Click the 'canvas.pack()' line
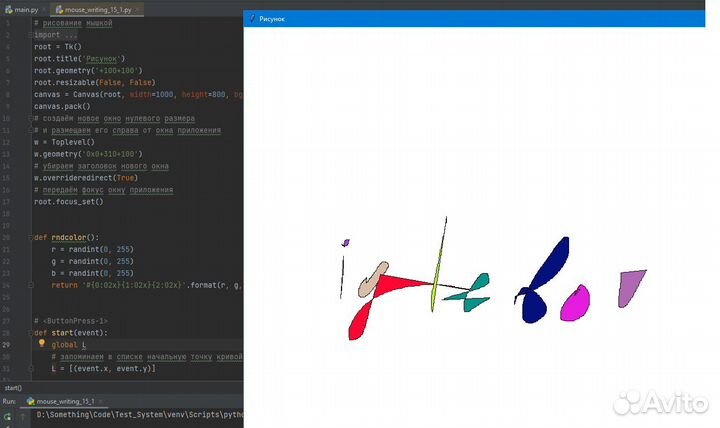 pos(62,107)
